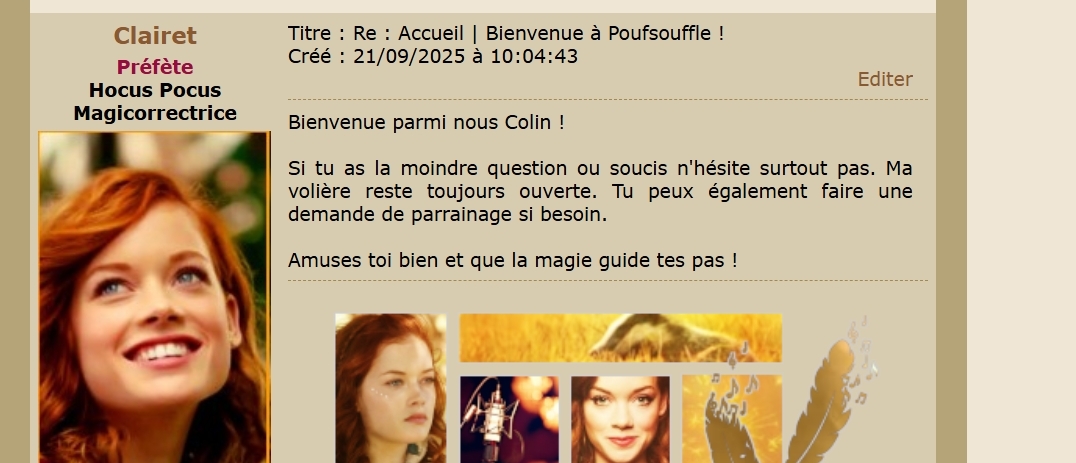Image resolution: width=1076 pixels, height=463 pixels.
Task: Click the word Magicorrectrice under the username
Action: point(155,113)
